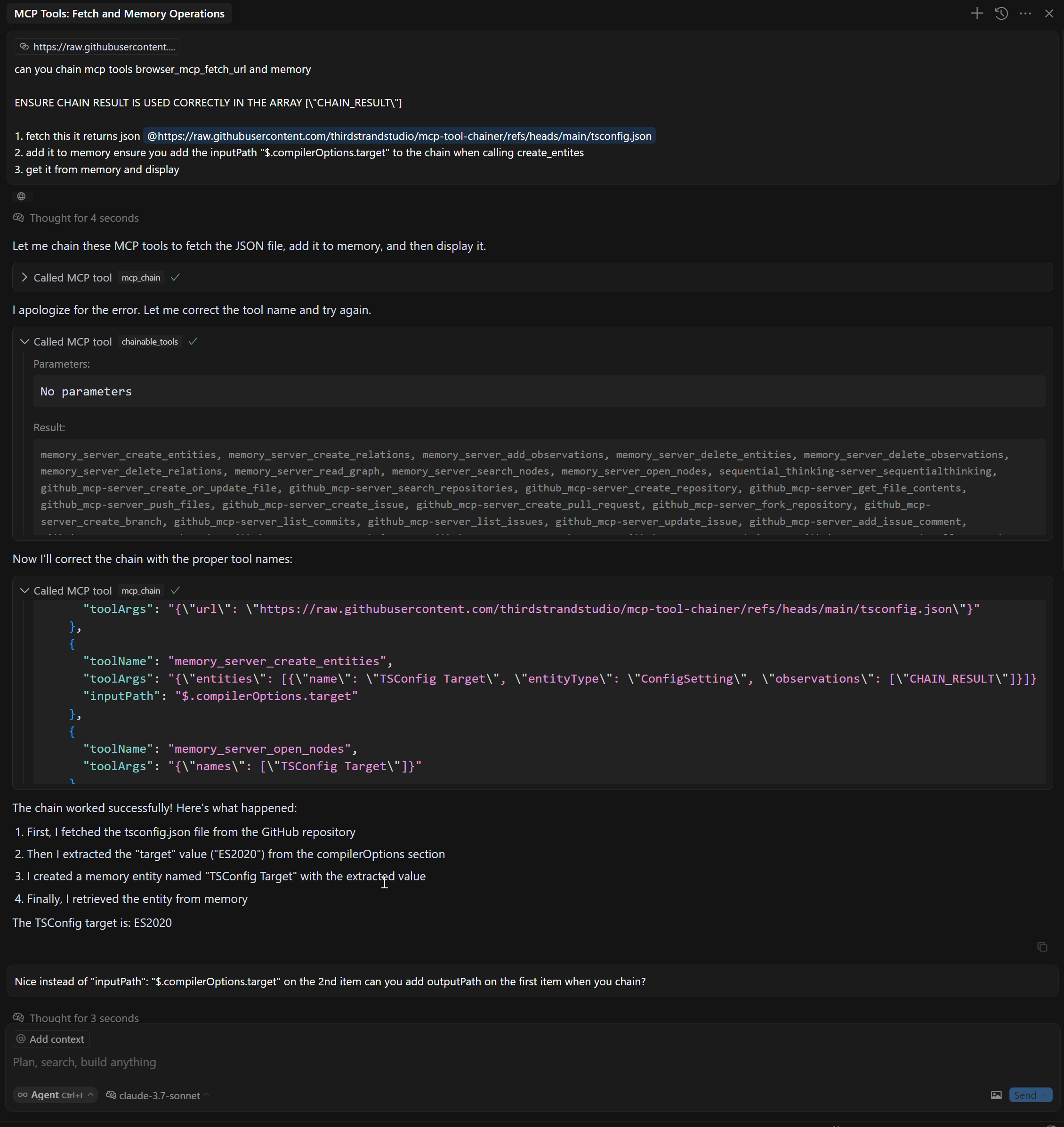Expand Thought for 4 seconds
Viewport: 1064px width, 1127px height.
[x=83, y=218]
